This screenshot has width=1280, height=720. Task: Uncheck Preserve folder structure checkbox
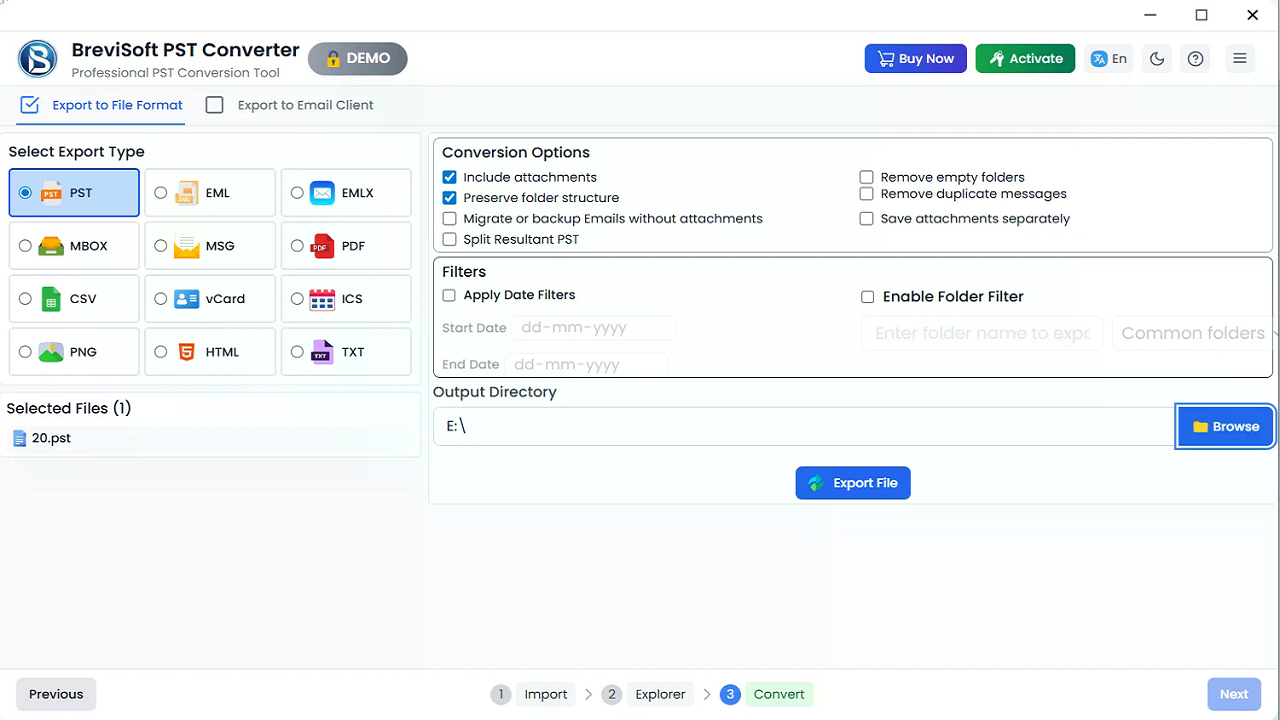click(x=449, y=198)
